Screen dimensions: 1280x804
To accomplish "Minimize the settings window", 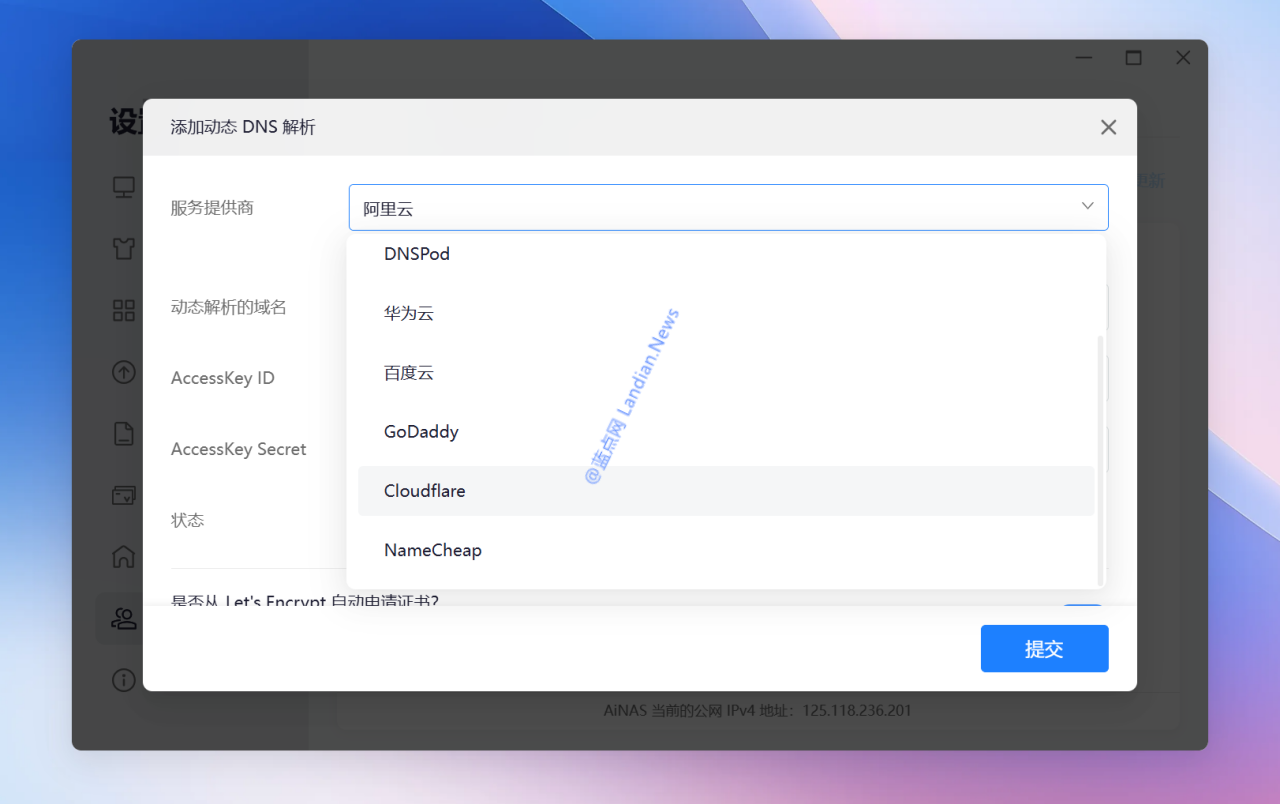I will [x=1084, y=58].
